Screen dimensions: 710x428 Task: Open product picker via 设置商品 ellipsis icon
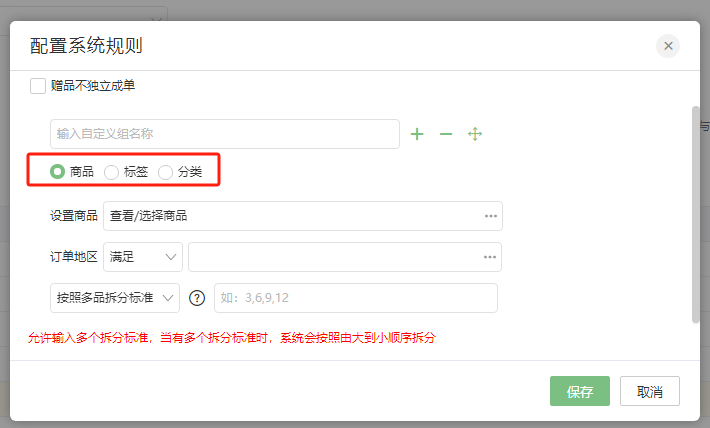[491, 216]
